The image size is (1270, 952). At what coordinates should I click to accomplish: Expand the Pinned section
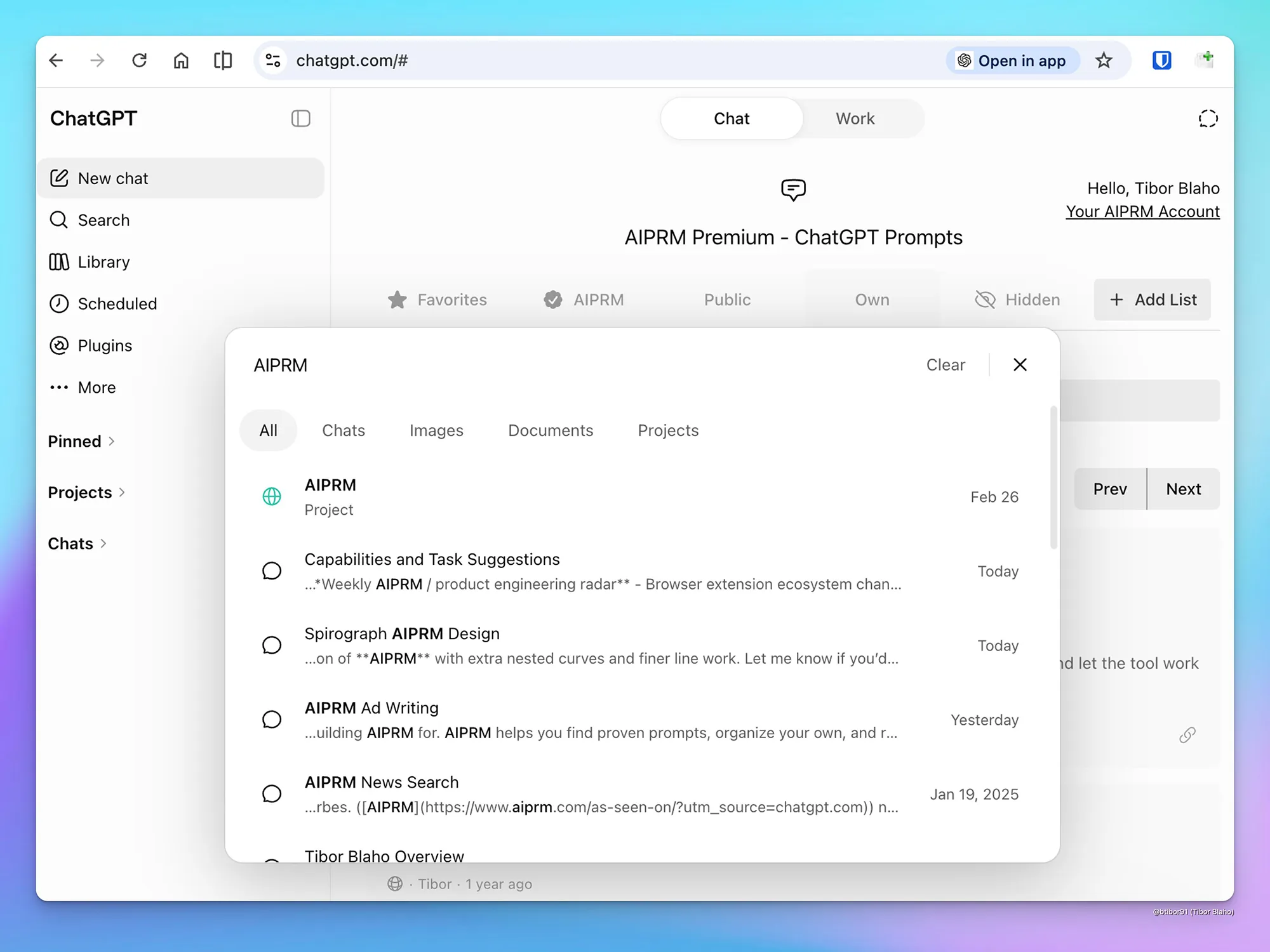(x=81, y=441)
